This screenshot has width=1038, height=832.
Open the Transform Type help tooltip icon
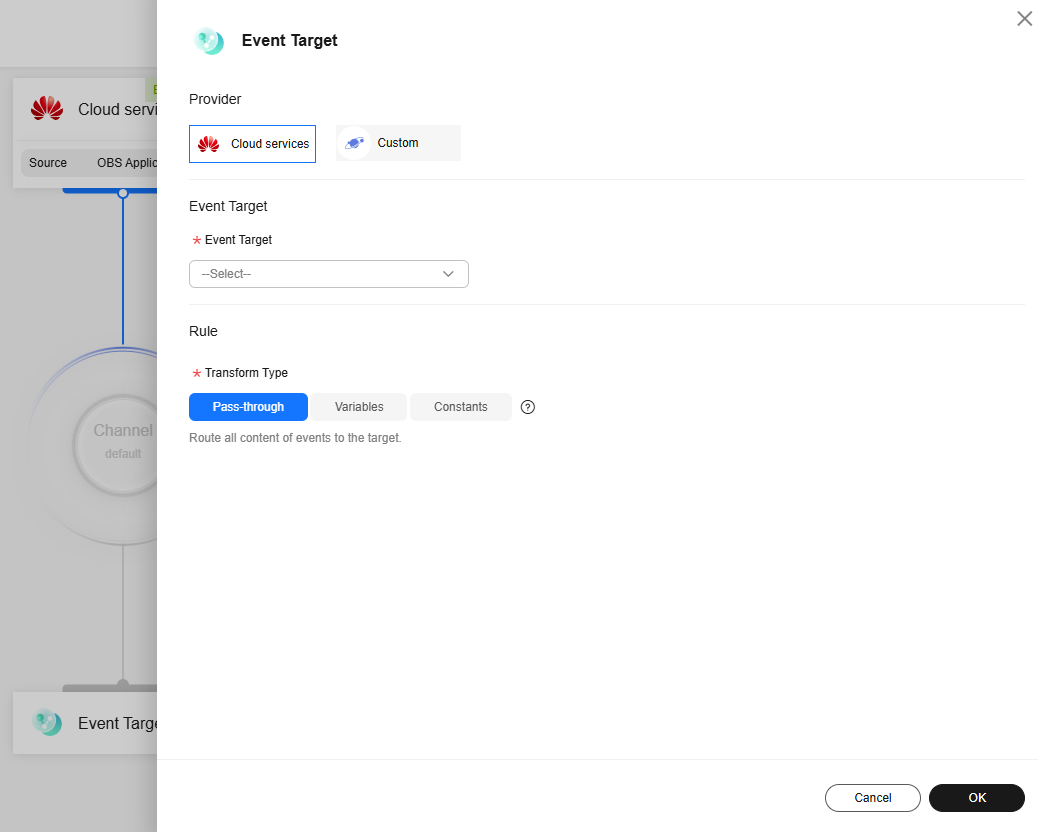coord(528,407)
